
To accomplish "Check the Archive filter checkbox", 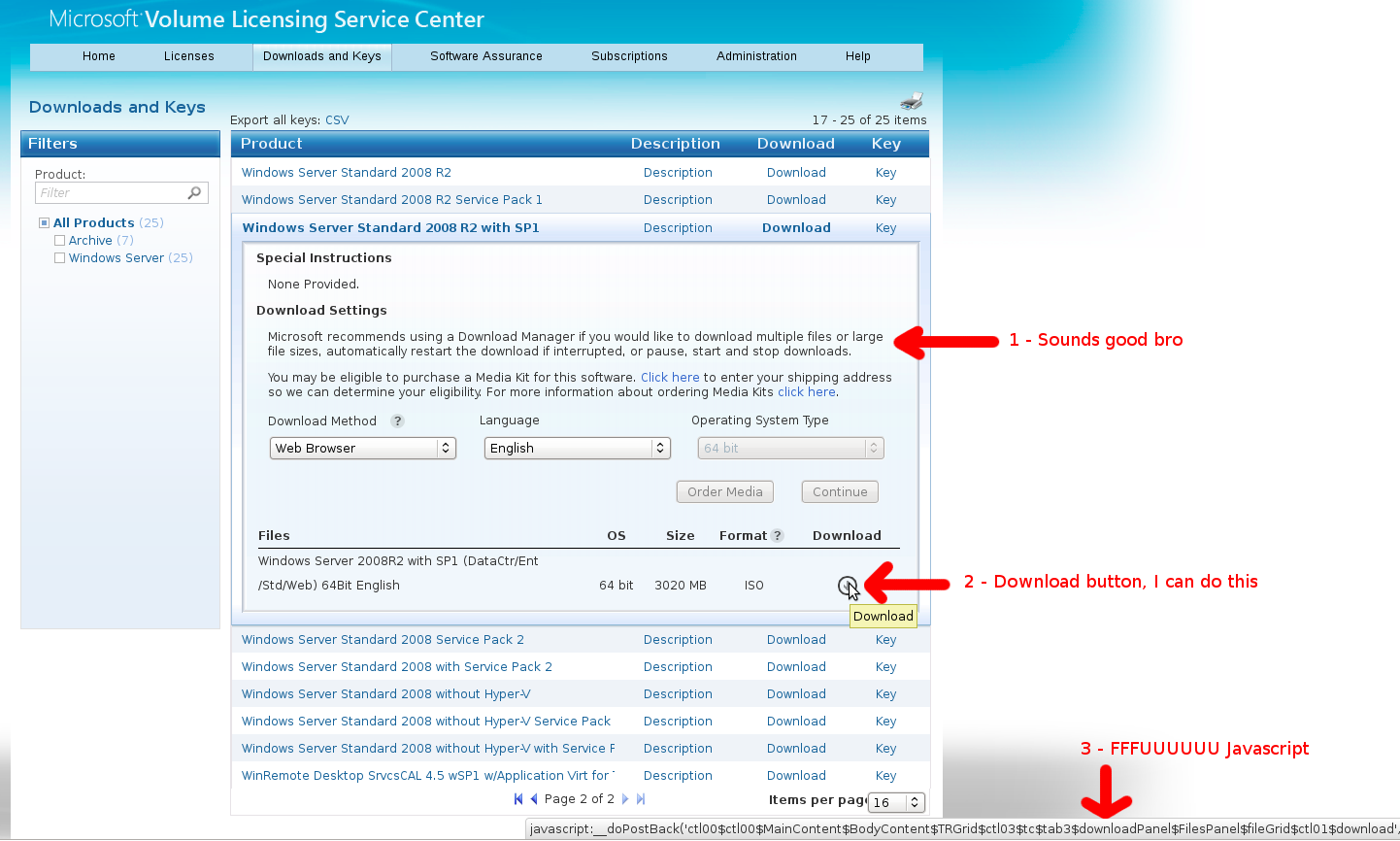I will (x=59, y=241).
